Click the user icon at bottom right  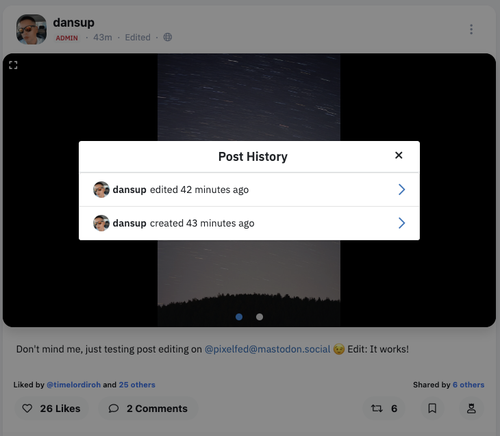pyautogui.click(x=471, y=408)
